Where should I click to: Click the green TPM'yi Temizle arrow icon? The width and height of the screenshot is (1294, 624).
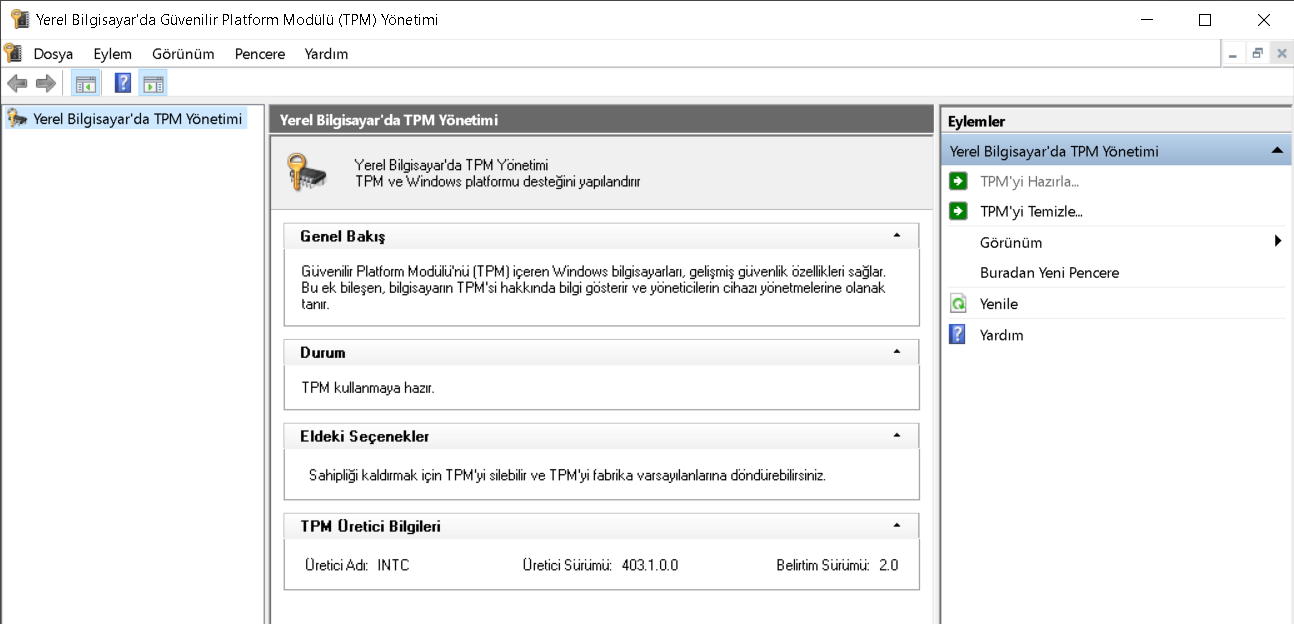tap(958, 211)
